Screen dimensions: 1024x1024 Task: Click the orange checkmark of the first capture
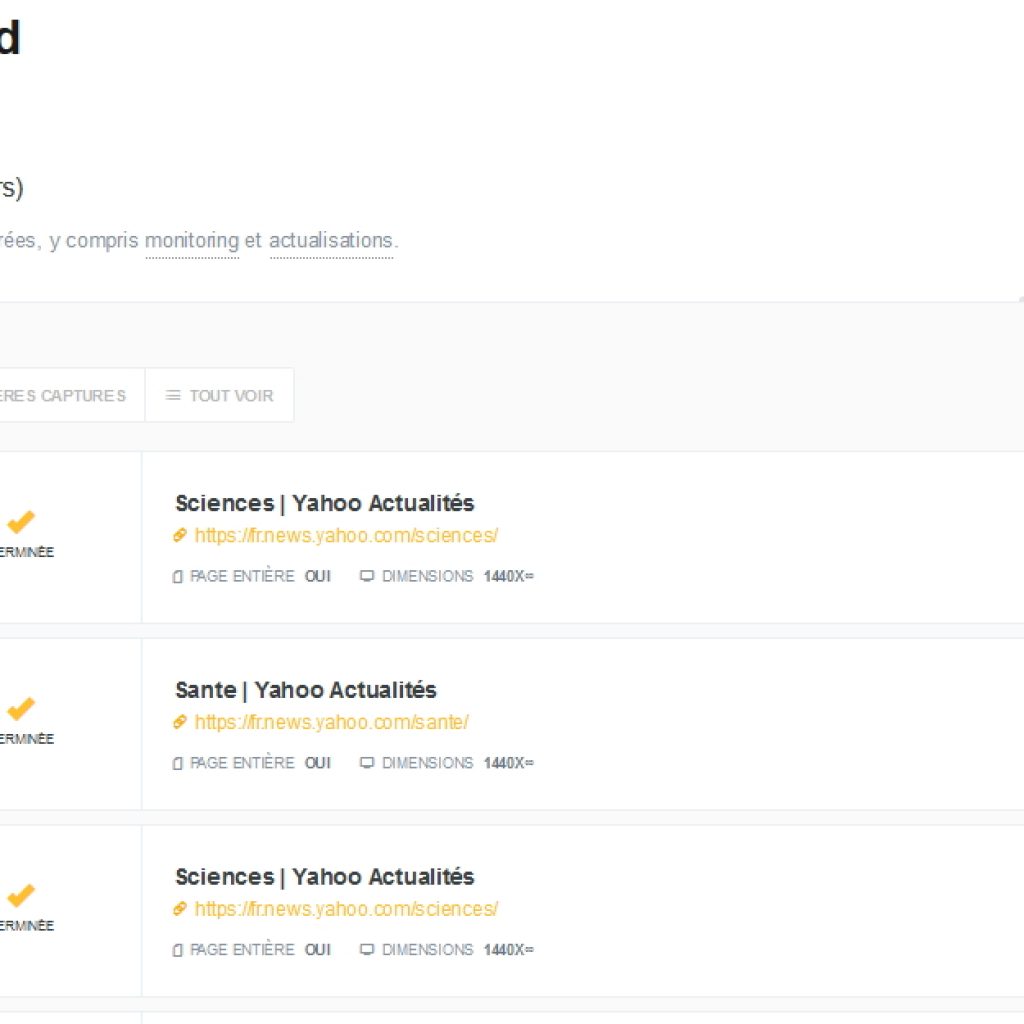point(21,522)
